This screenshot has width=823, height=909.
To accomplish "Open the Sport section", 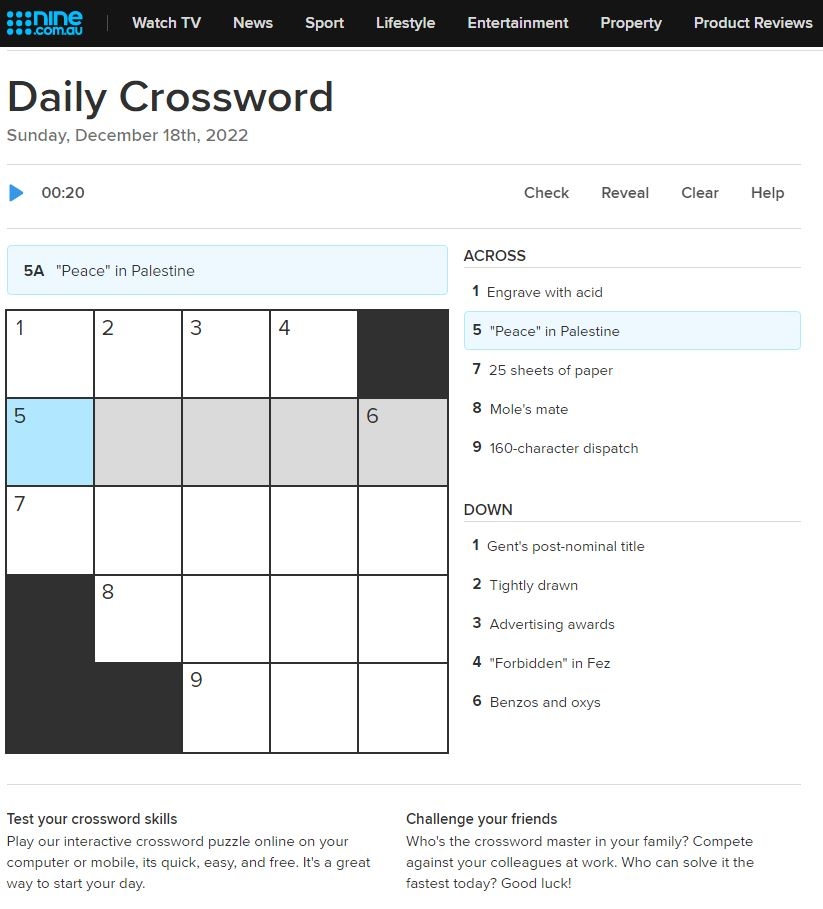I will 324,23.
